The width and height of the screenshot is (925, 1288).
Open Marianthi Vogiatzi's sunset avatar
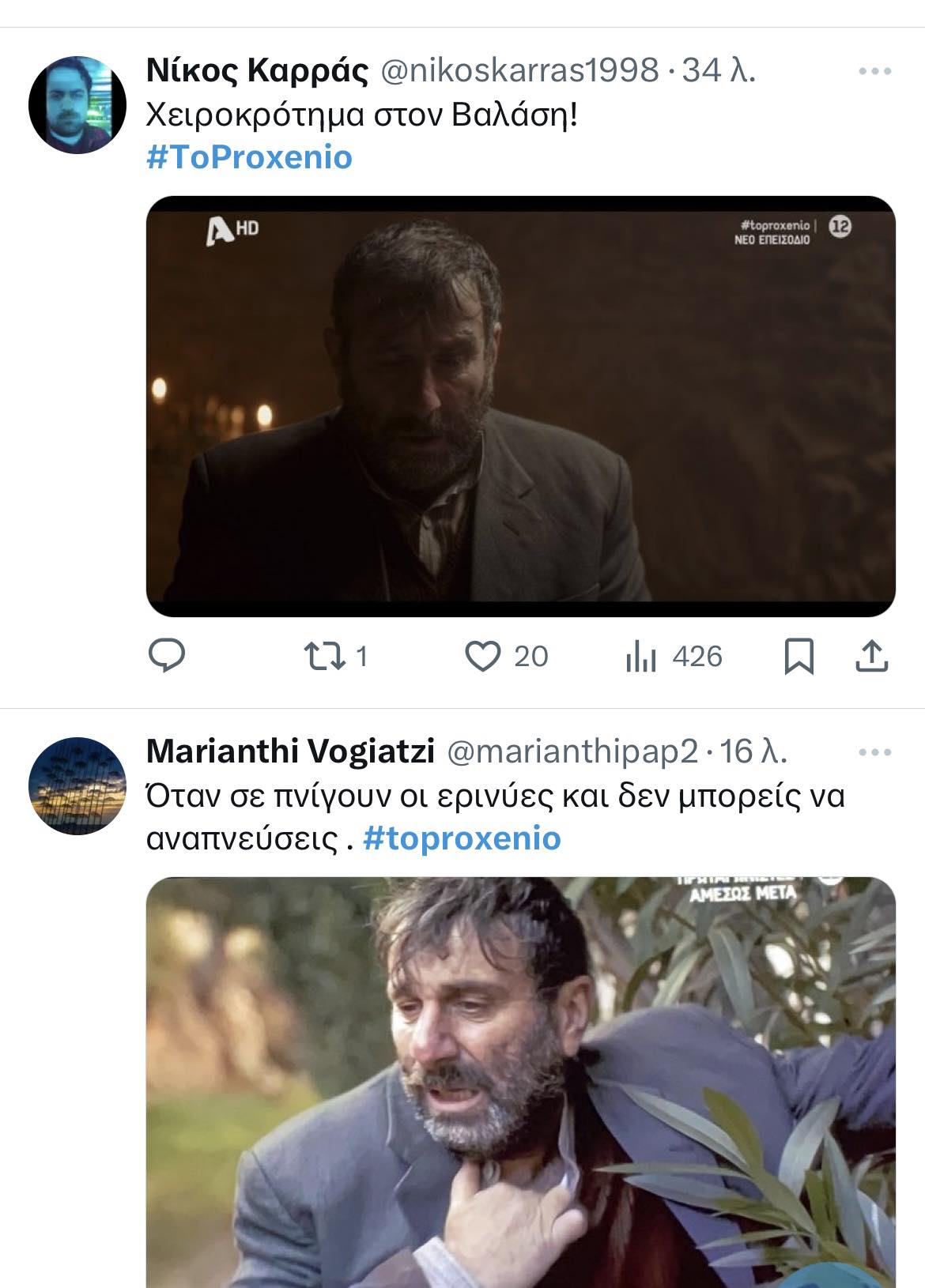[x=77, y=785]
